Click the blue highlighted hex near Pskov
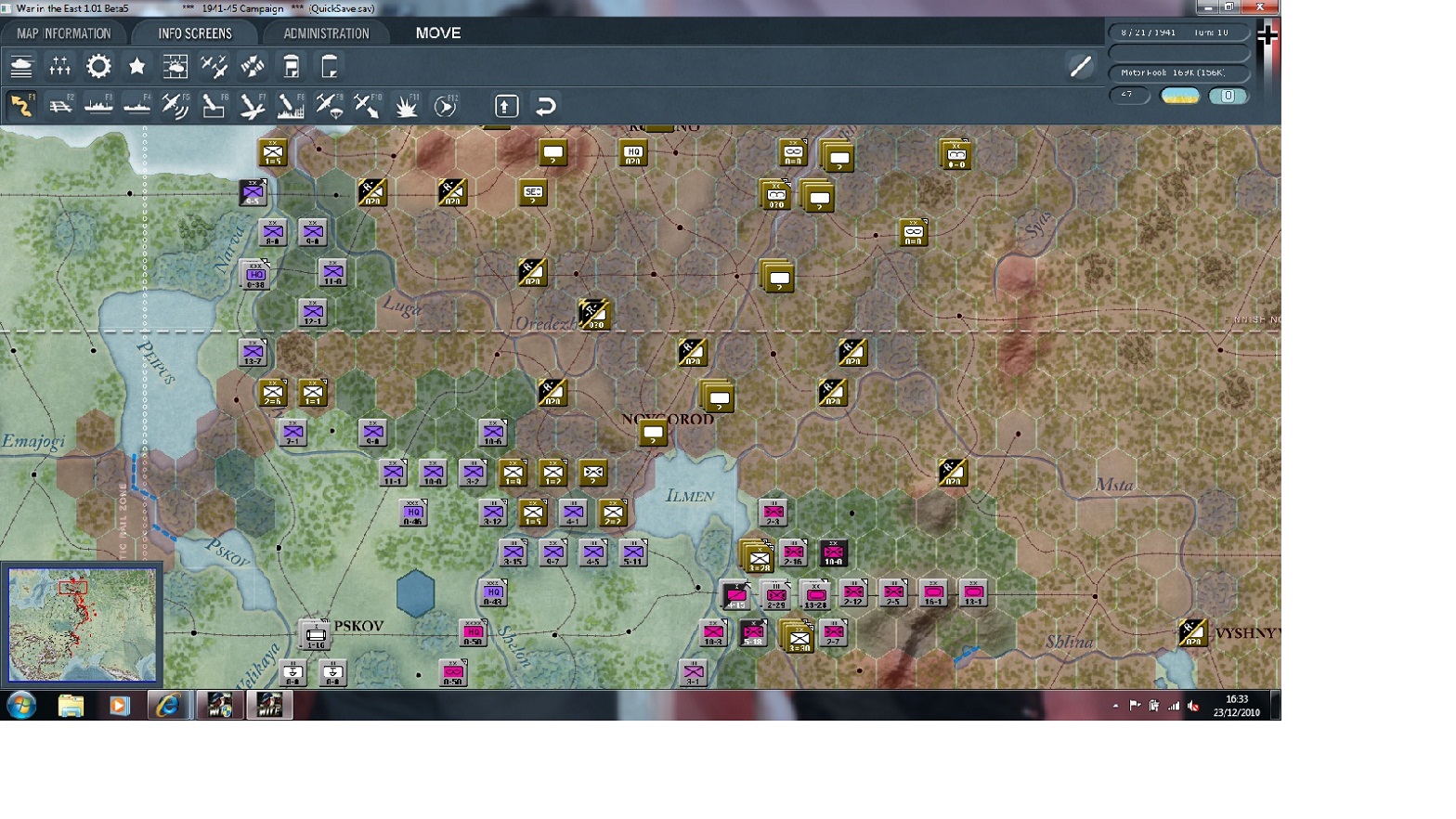 pos(415,593)
